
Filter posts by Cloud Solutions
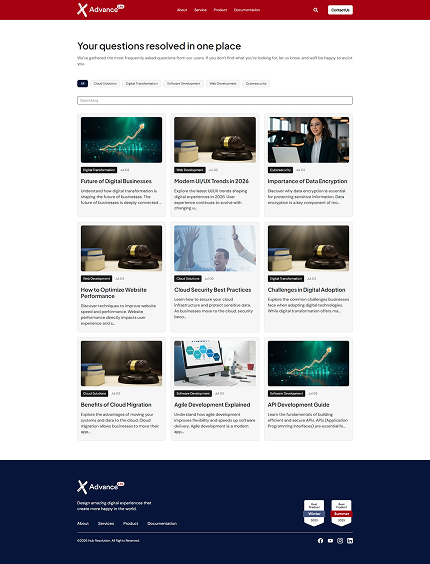(105, 83)
